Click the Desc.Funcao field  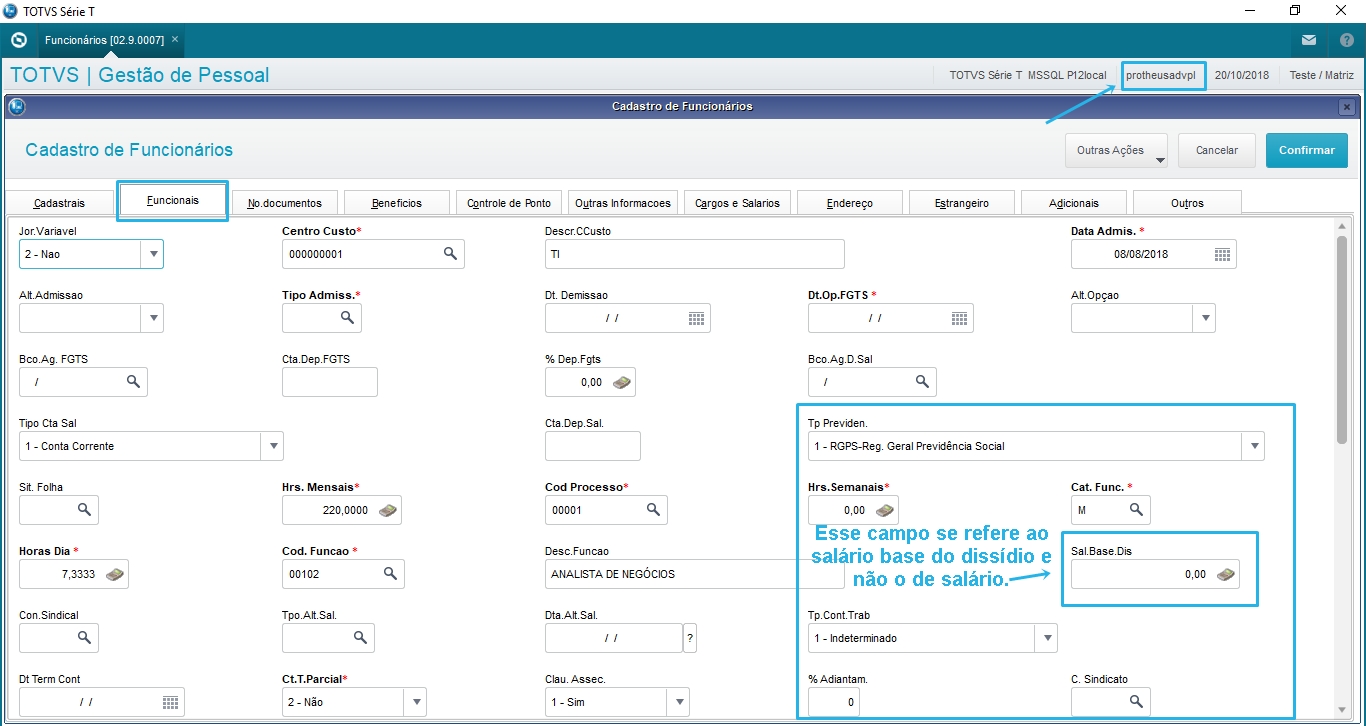pos(694,574)
